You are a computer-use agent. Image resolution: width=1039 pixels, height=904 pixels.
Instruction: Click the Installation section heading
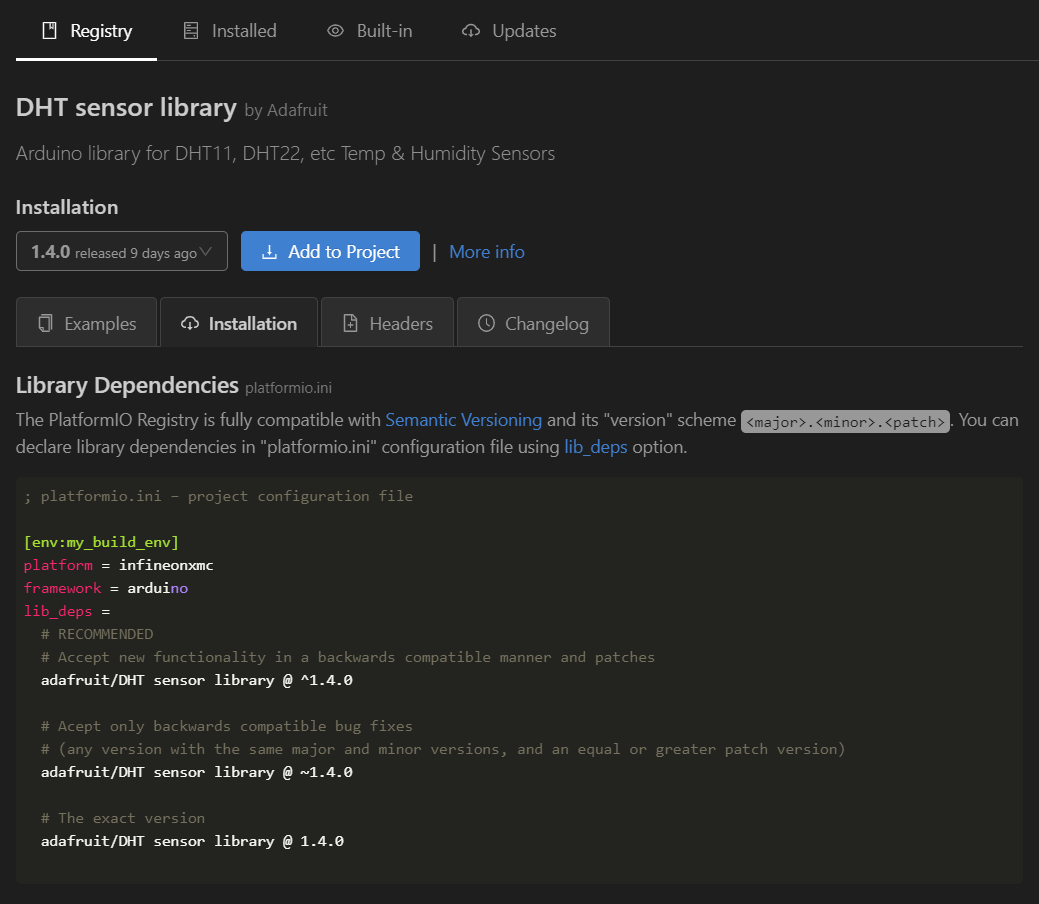pyautogui.click(x=67, y=207)
